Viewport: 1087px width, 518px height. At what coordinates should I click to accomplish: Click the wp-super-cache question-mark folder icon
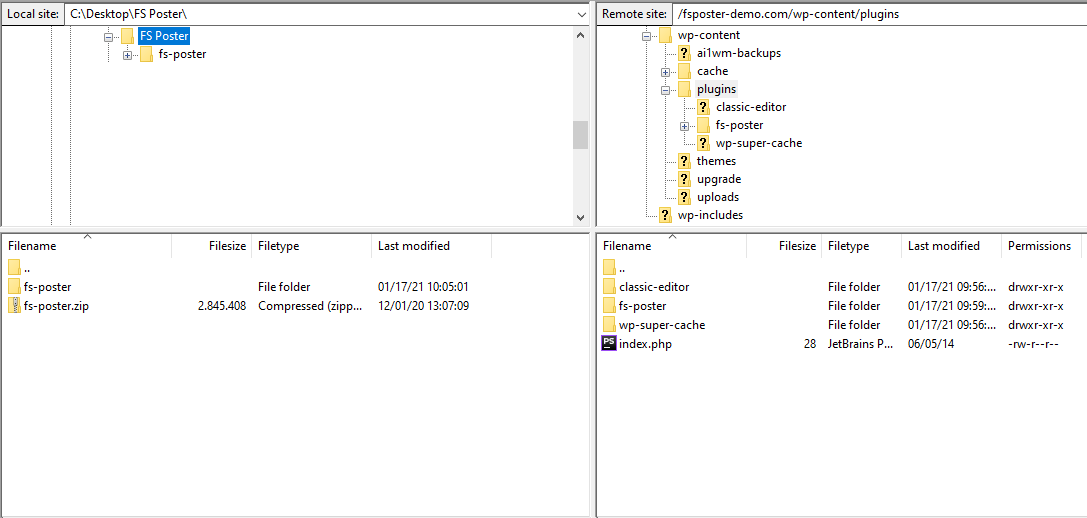coord(703,143)
